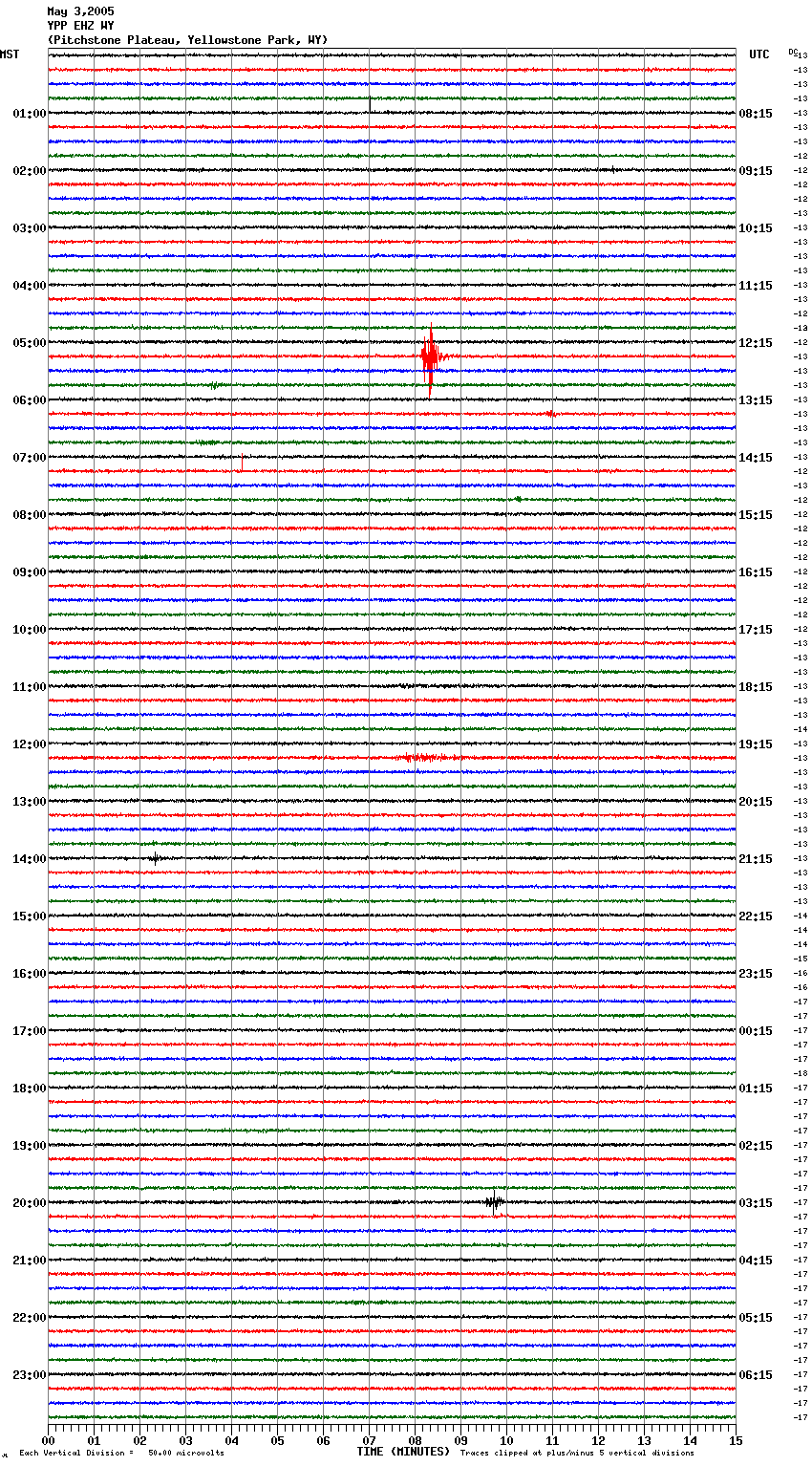
Task: Click minute tick label 03 on the axis
Action: coord(185,1440)
